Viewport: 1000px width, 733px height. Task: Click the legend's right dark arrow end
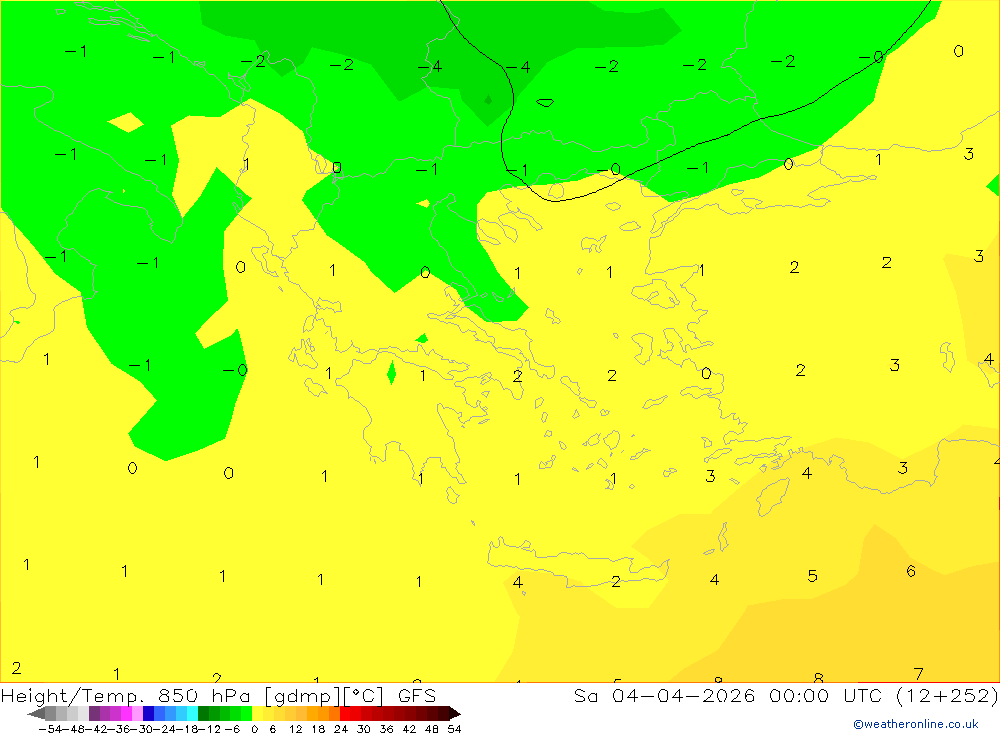point(455,714)
